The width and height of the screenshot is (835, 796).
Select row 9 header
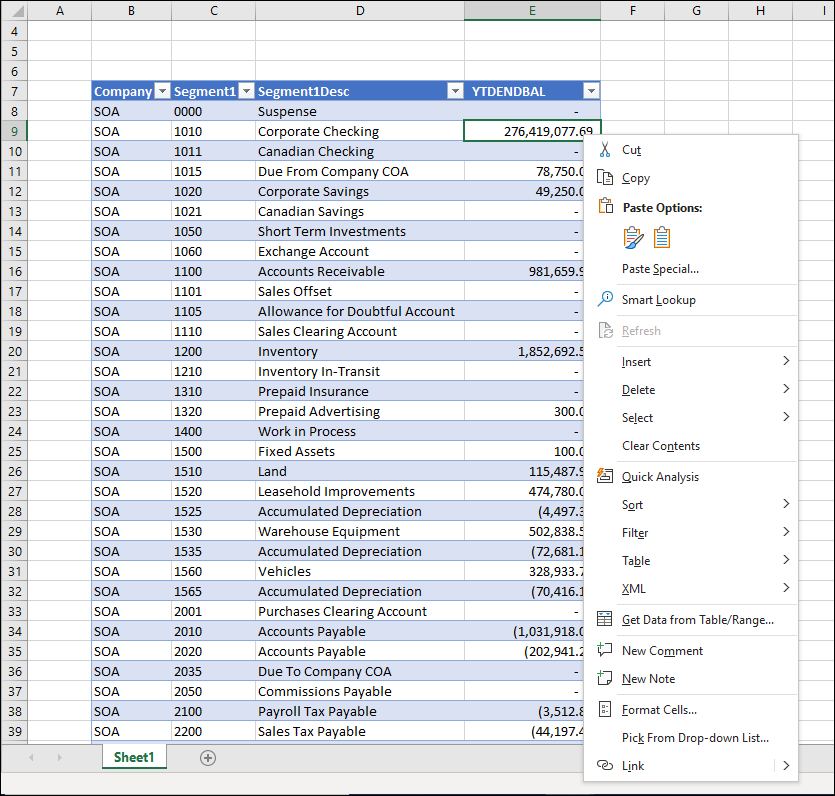14,132
